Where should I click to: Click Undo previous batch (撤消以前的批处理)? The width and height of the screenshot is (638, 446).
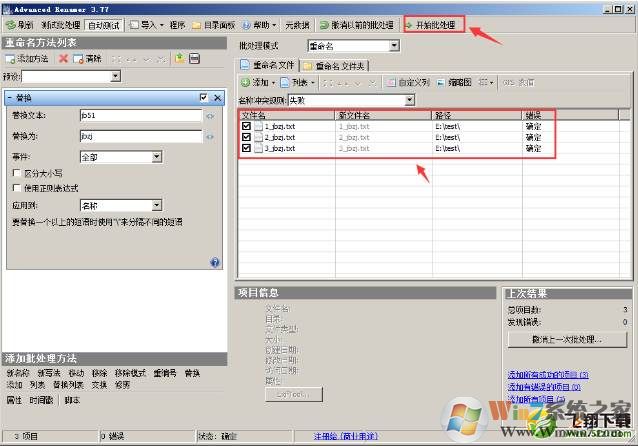[x=356, y=25]
